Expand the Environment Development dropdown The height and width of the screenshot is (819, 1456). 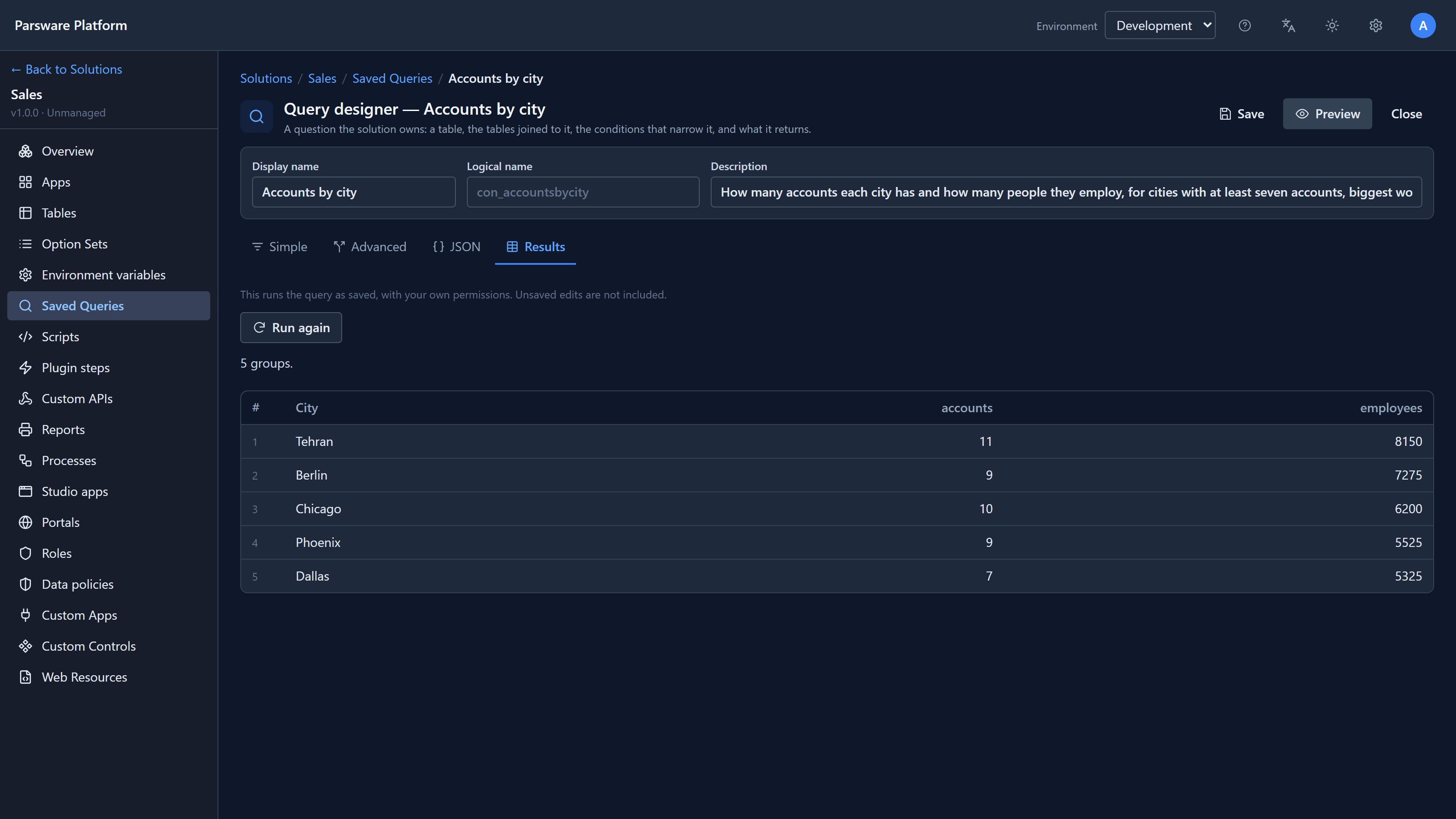point(1160,25)
